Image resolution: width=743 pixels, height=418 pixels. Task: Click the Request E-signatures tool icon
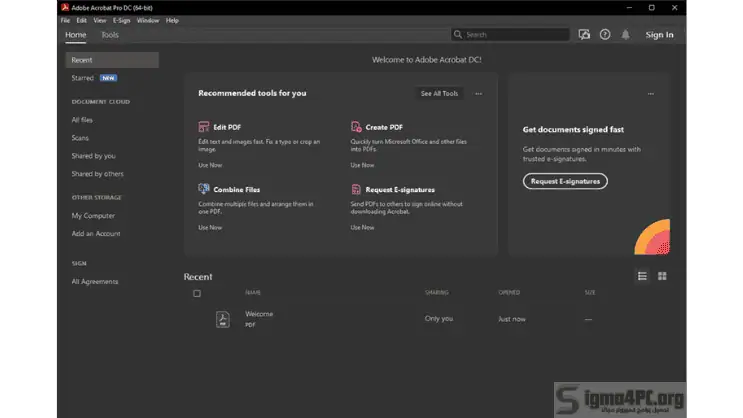click(x=356, y=189)
